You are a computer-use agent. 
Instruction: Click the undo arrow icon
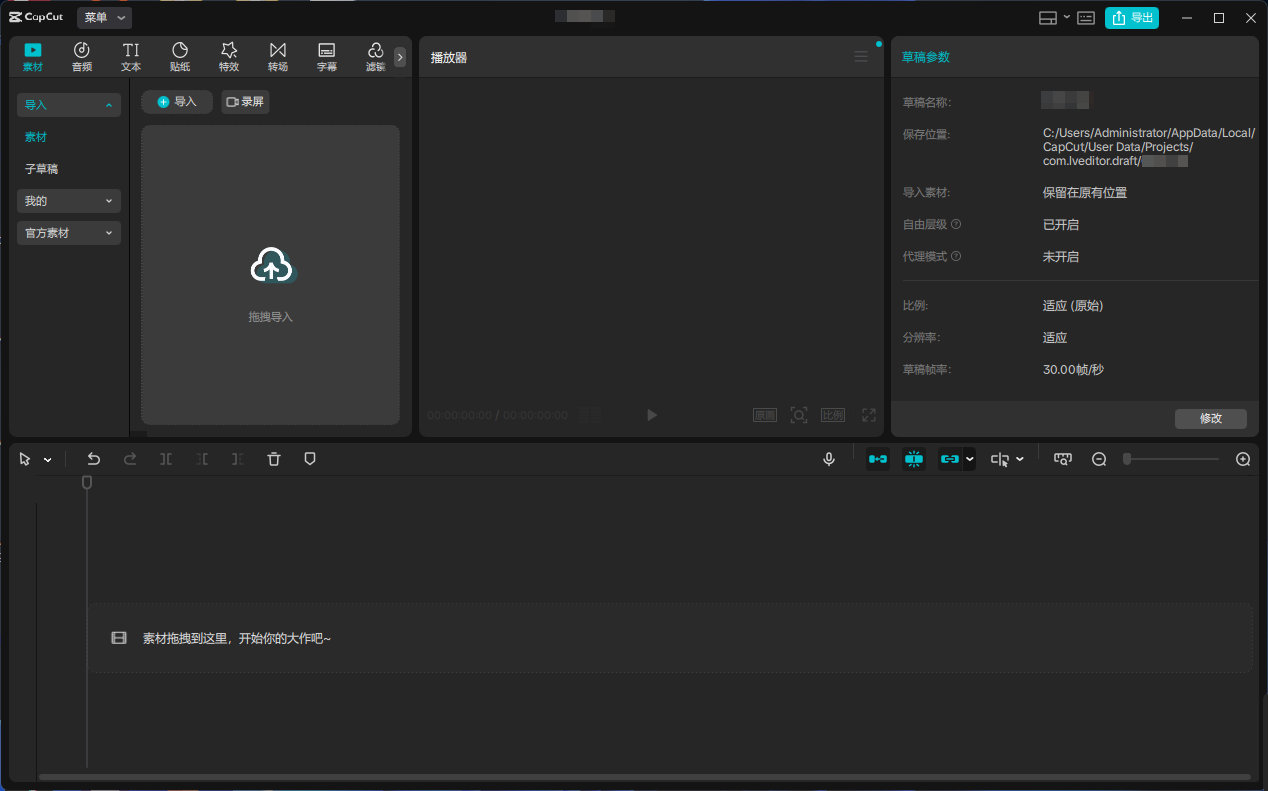click(x=94, y=459)
